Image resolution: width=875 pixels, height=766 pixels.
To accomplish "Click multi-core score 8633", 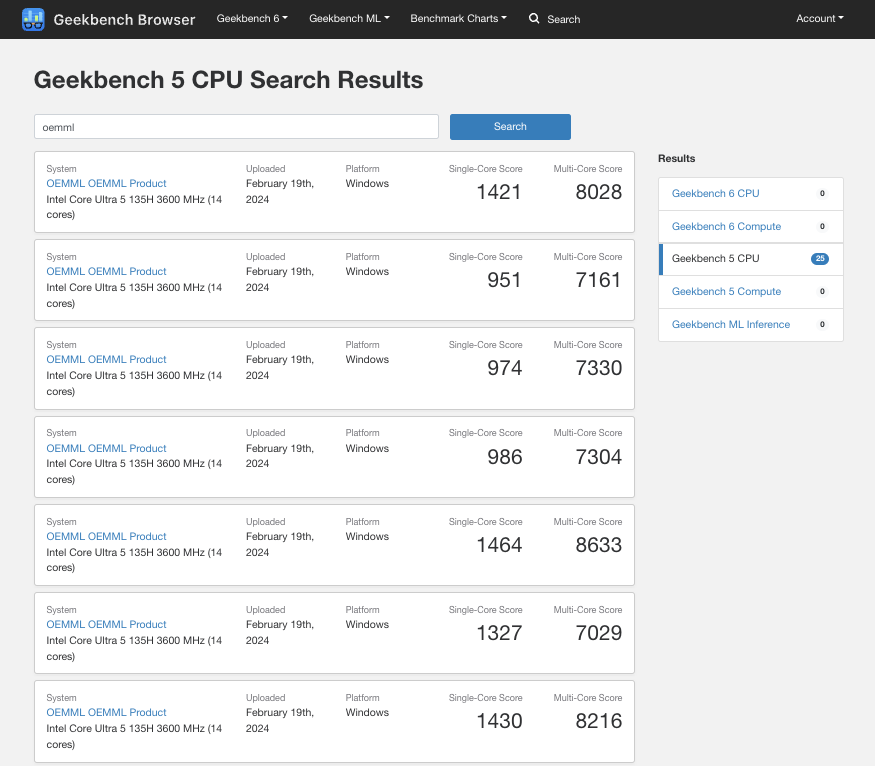I will (x=598, y=545).
